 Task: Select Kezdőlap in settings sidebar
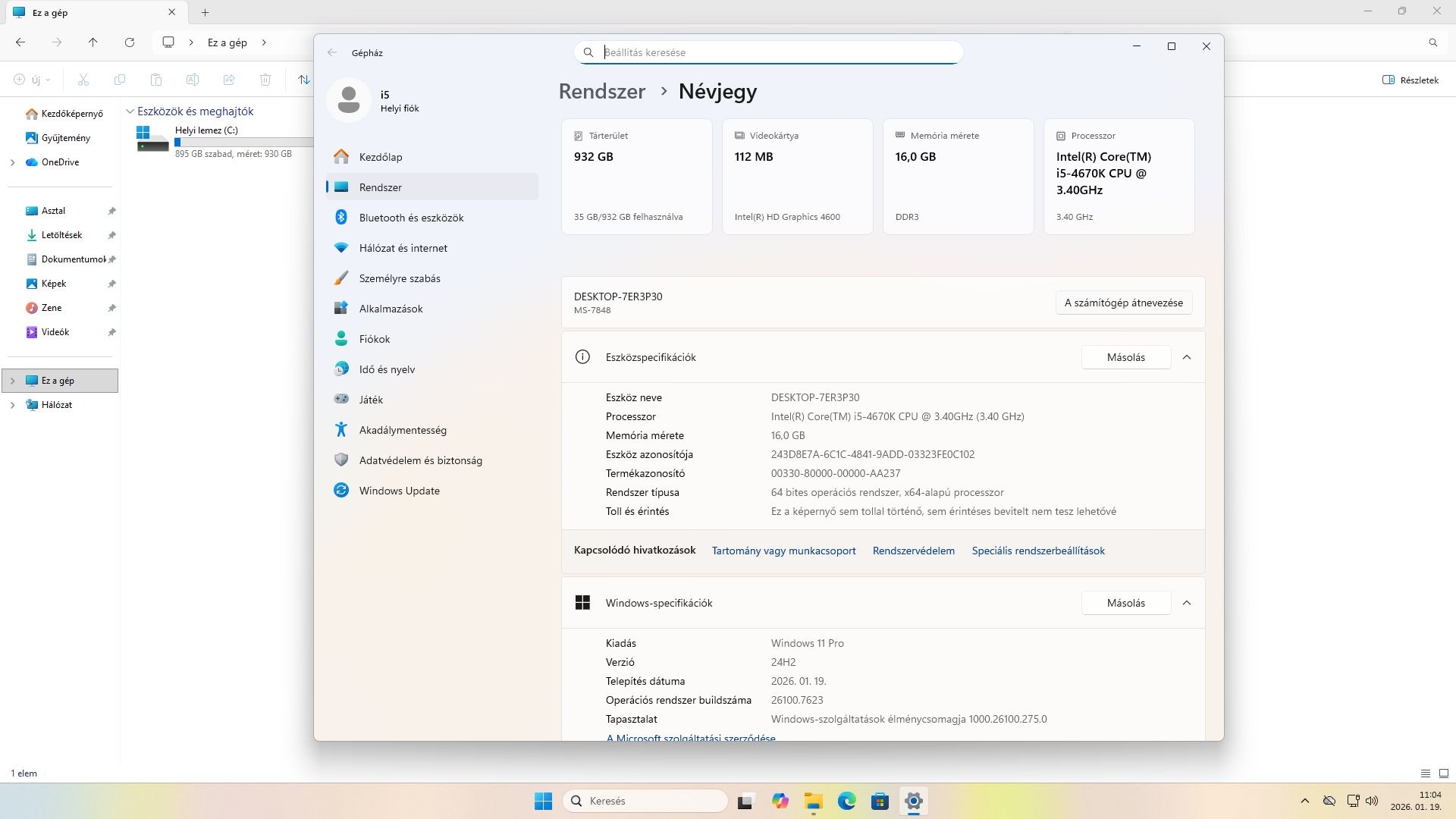[x=380, y=157]
